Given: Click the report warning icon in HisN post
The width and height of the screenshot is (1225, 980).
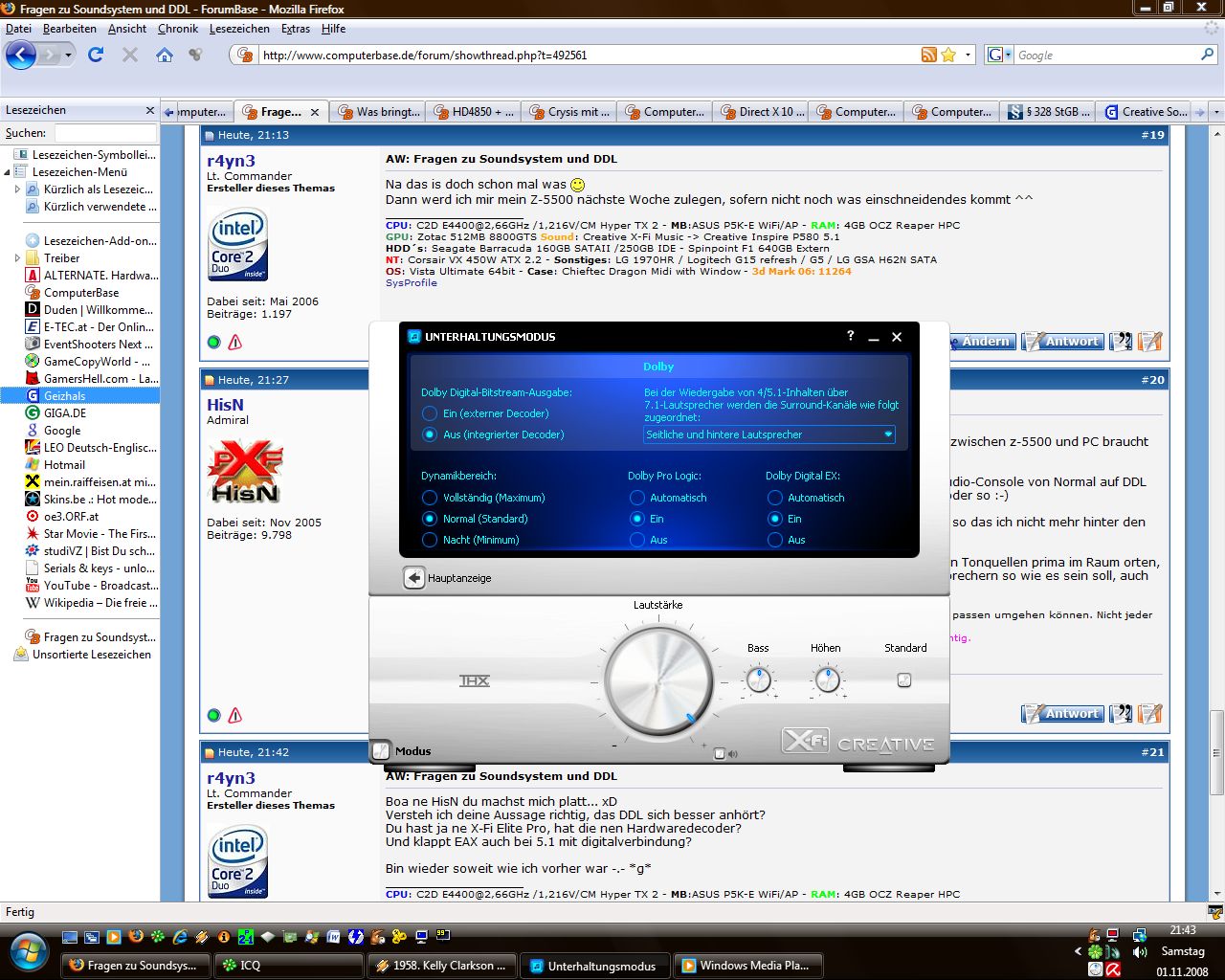Looking at the screenshot, I should tap(235, 715).
